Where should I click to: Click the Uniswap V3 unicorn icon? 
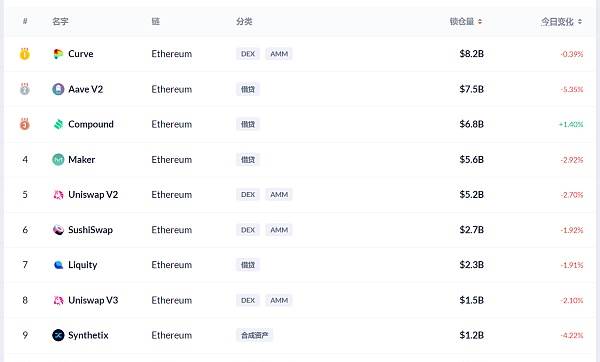58,300
